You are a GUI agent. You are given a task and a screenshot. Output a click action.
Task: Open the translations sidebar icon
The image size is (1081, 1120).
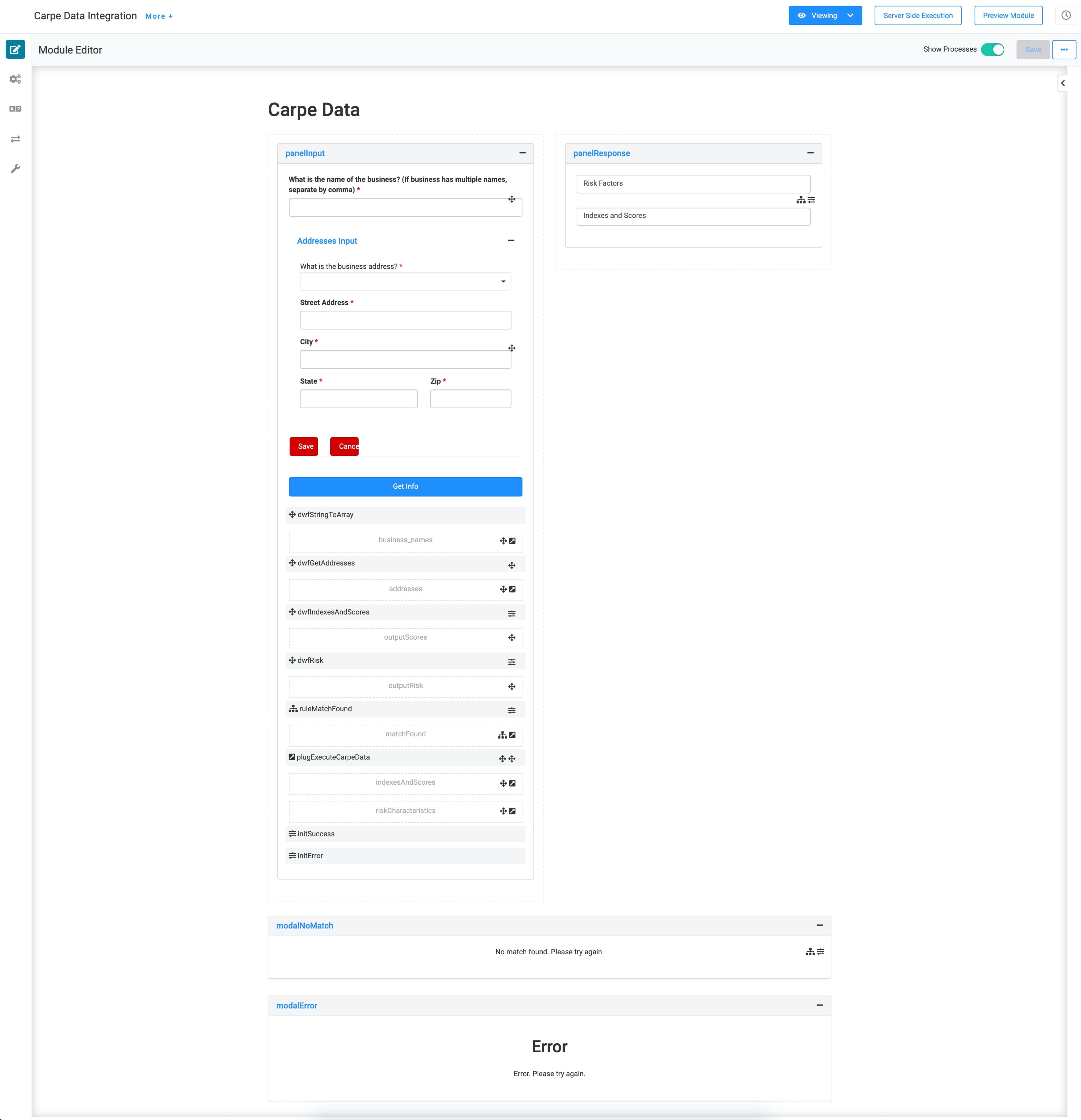15,109
